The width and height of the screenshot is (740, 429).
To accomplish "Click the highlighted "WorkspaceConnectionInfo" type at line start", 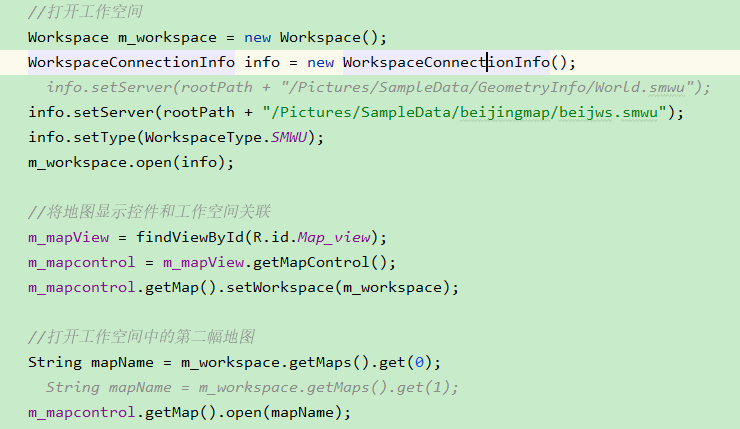I will pyautogui.click(x=131, y=62).
